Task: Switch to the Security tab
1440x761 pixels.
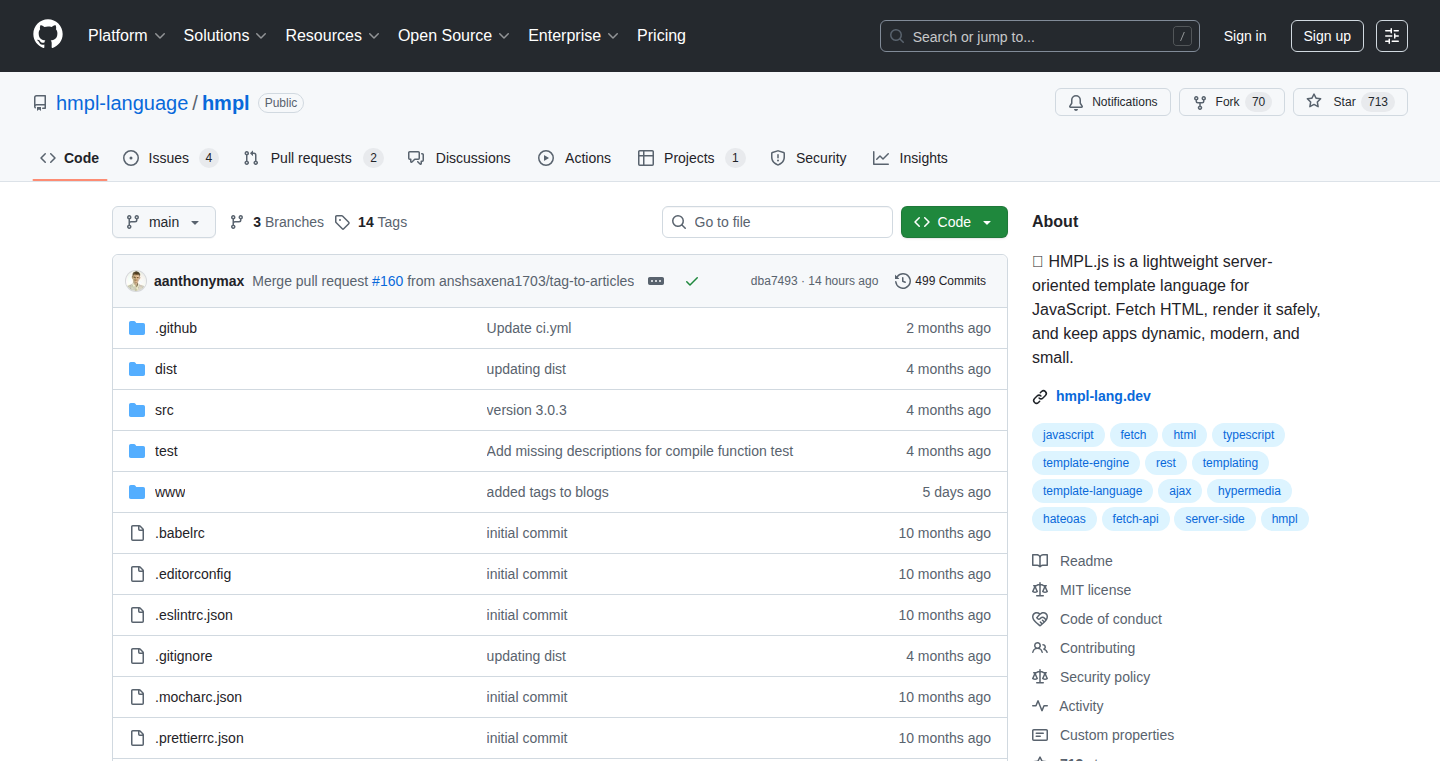Action: (x=808, y=158)
